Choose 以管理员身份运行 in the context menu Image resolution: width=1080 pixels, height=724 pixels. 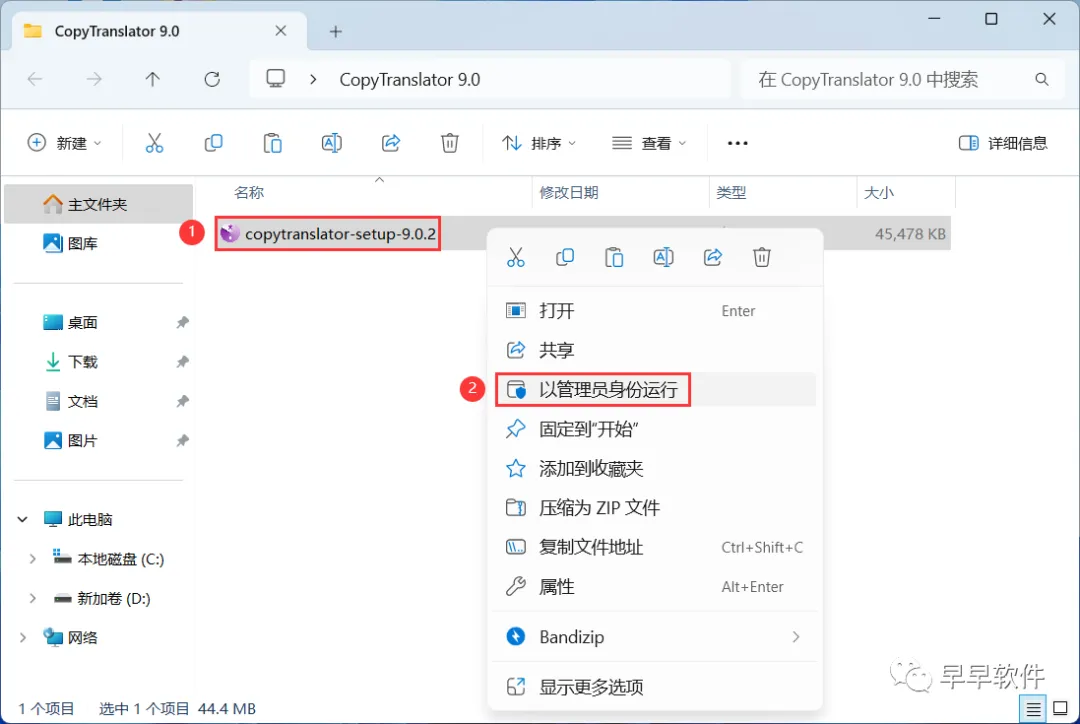(655, 390)
